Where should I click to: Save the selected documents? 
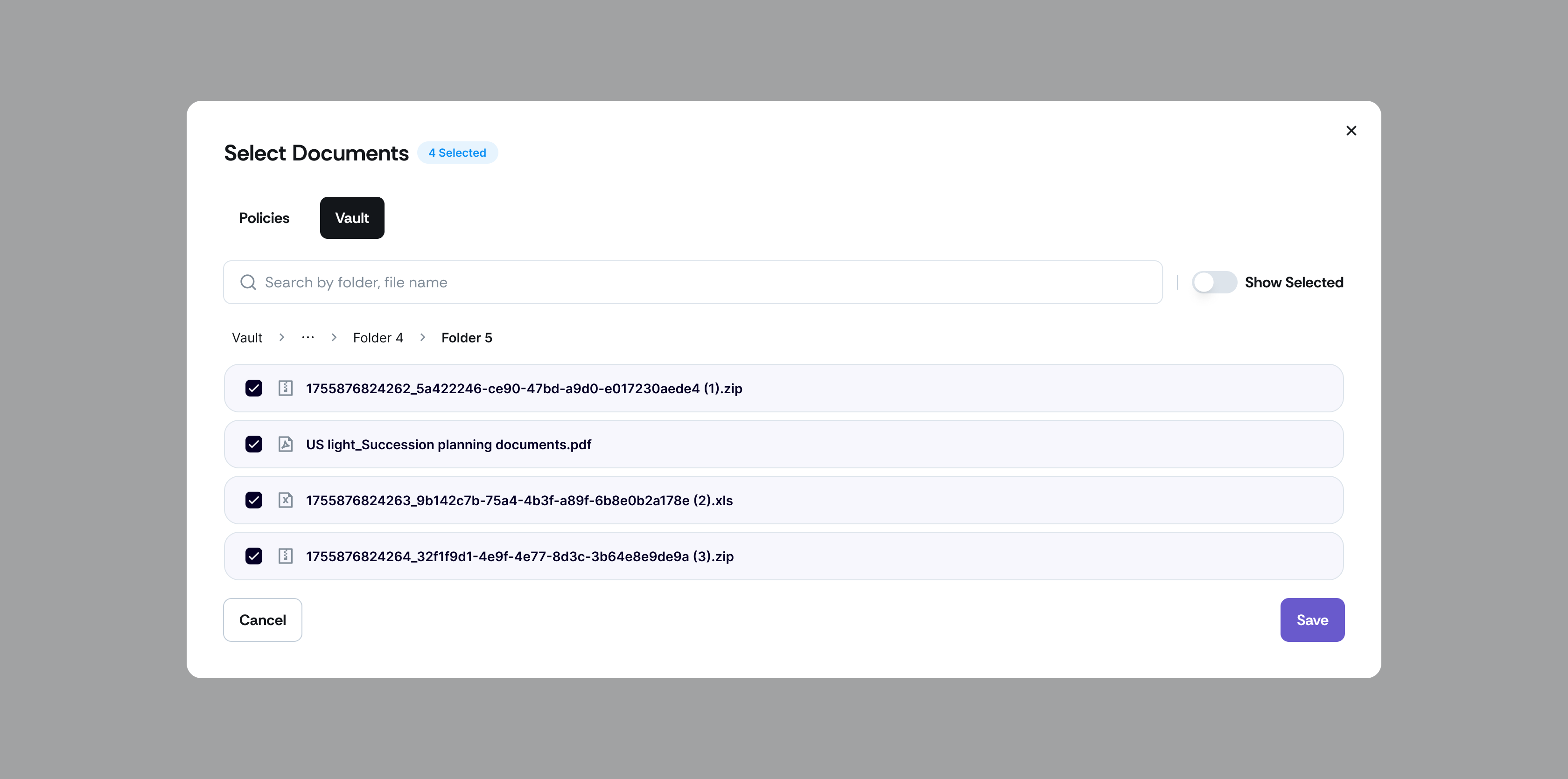coord(1312,620)
